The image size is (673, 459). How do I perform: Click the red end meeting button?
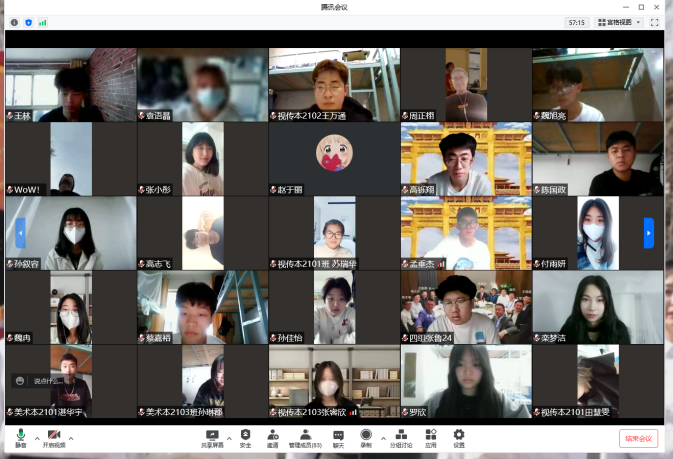click(639, 438)
